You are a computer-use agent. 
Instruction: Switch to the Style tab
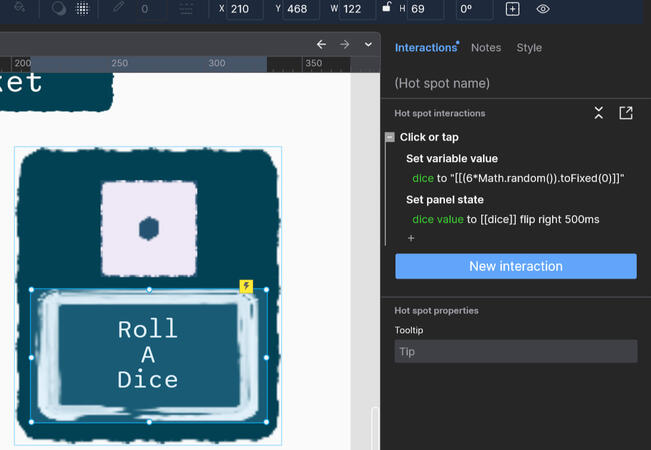529,47
